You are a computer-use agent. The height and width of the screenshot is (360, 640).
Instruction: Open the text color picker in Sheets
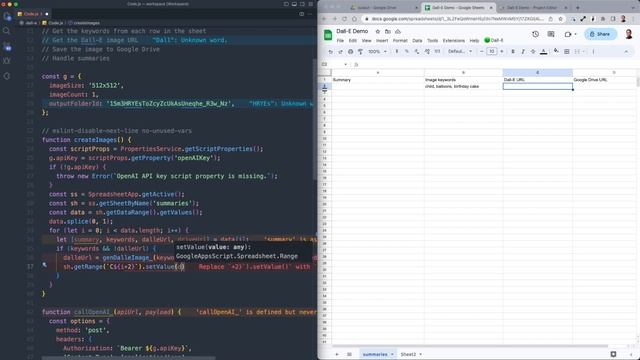point(543,52)
